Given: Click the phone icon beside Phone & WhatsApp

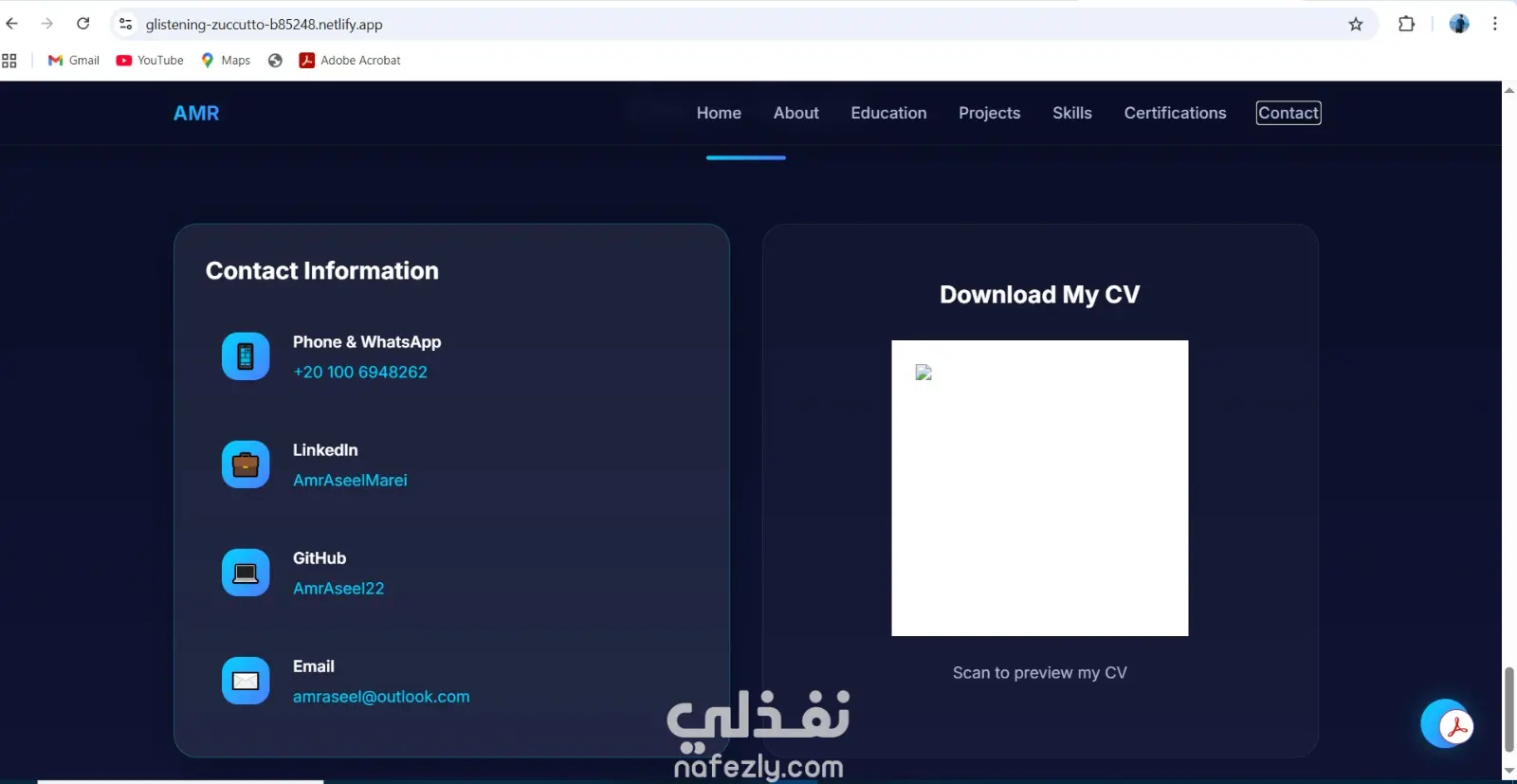Looking at the screenshot, I should tap(246, 356).
